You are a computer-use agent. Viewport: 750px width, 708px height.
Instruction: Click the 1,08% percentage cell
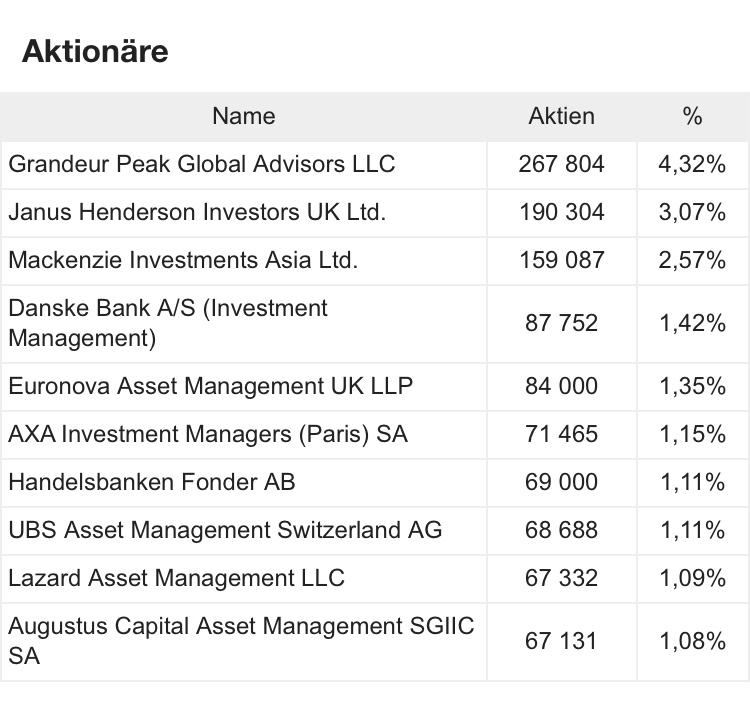pos(692,641)
